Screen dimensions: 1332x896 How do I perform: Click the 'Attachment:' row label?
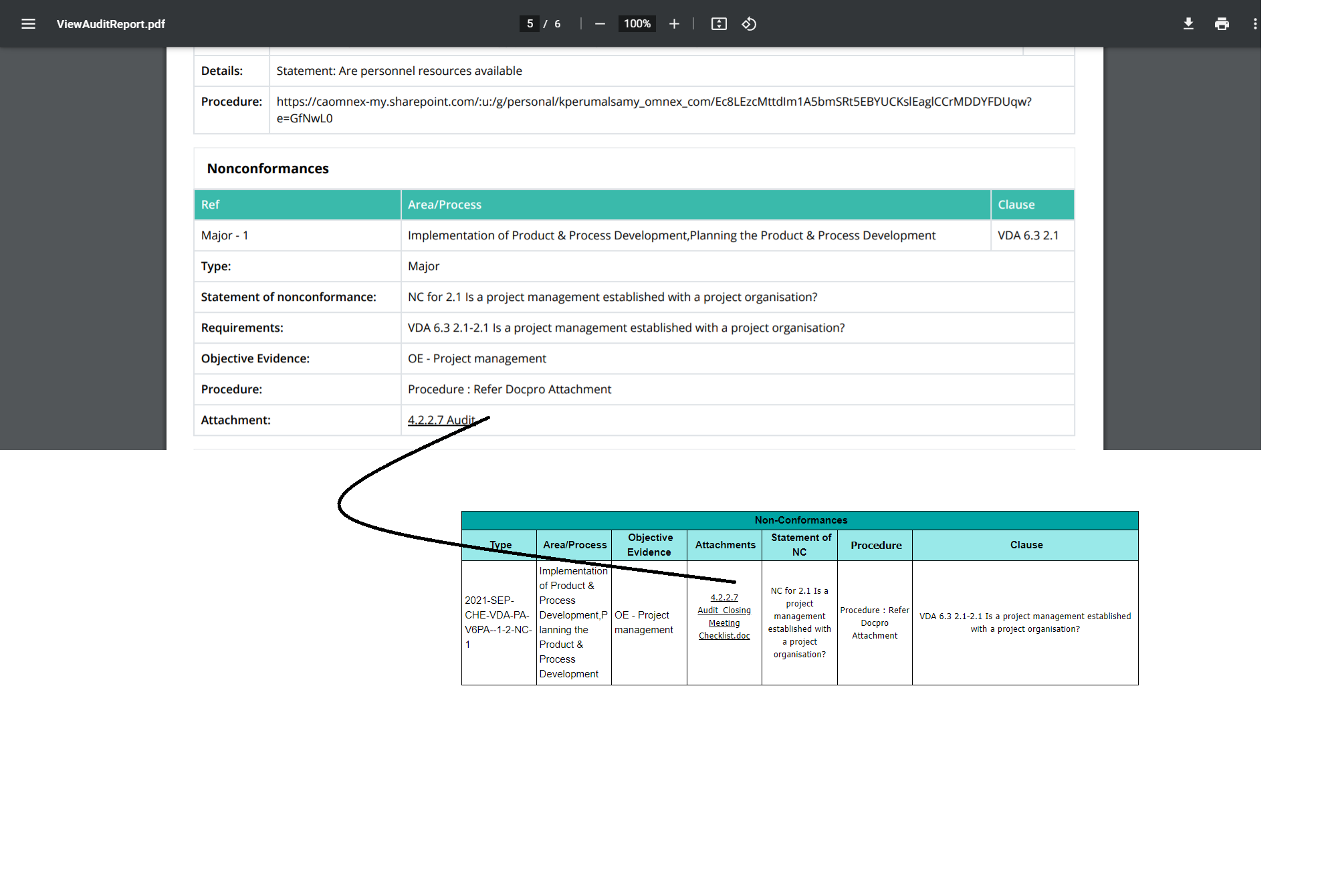[235, 420]
